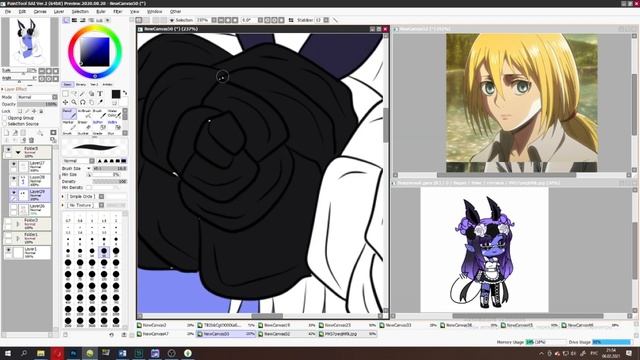
Task: Switch to the TB2bbCgt canvas tab
Action: pyautogui.click(x=226, y=325)
